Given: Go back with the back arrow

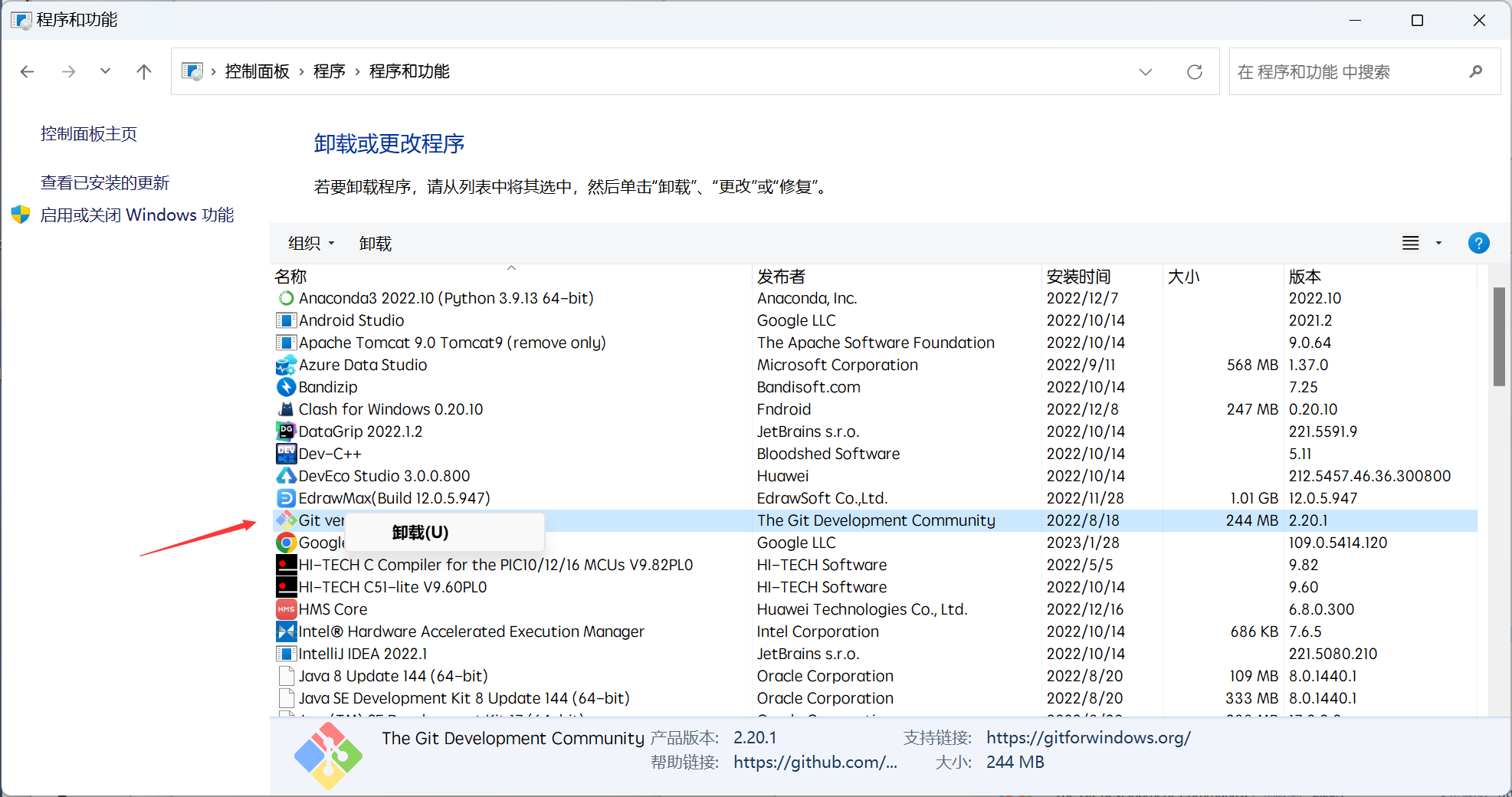Looking at the screenshot, I should pos(28,71).
